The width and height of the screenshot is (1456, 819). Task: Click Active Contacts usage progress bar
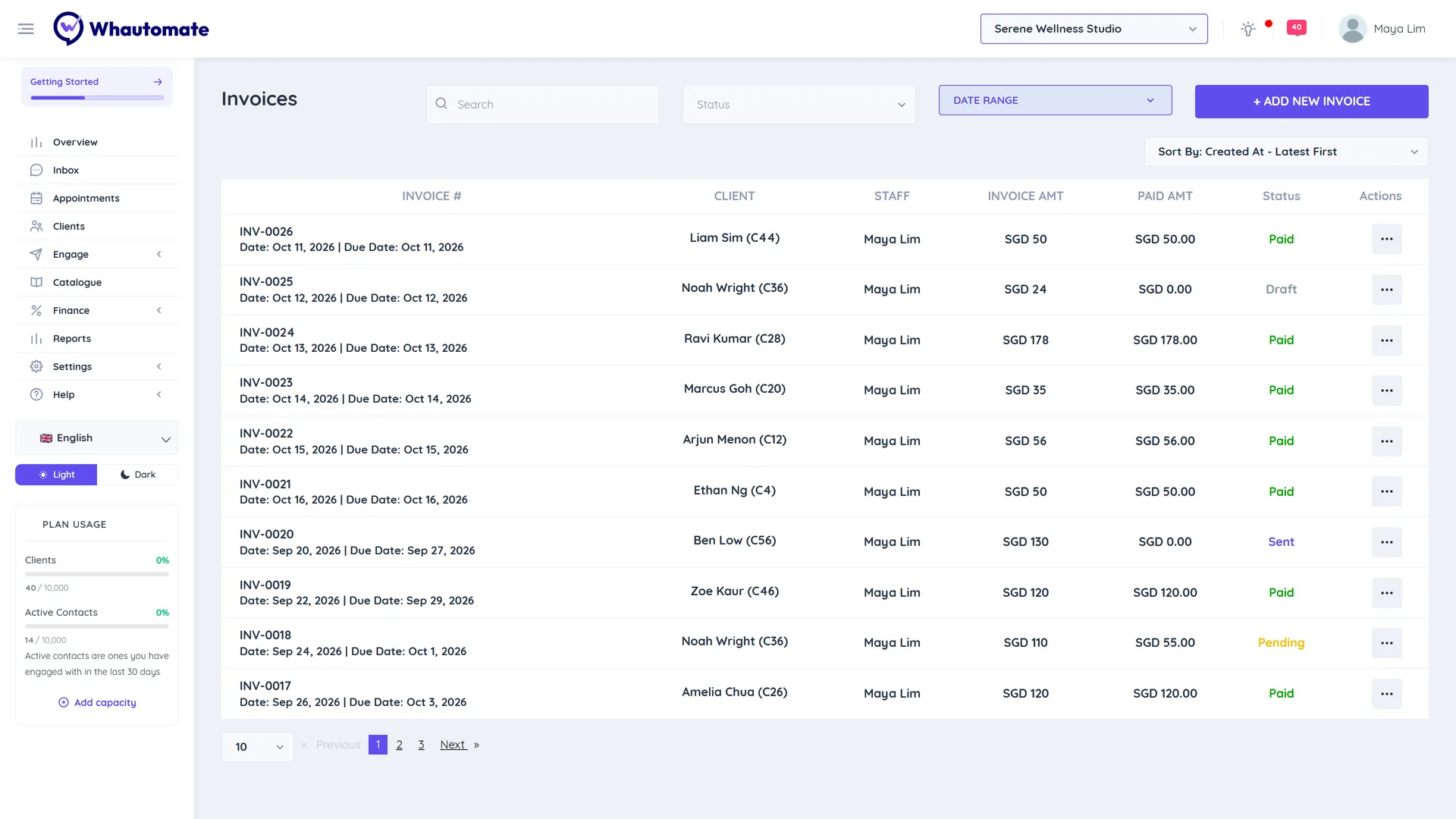click(97, 626)
